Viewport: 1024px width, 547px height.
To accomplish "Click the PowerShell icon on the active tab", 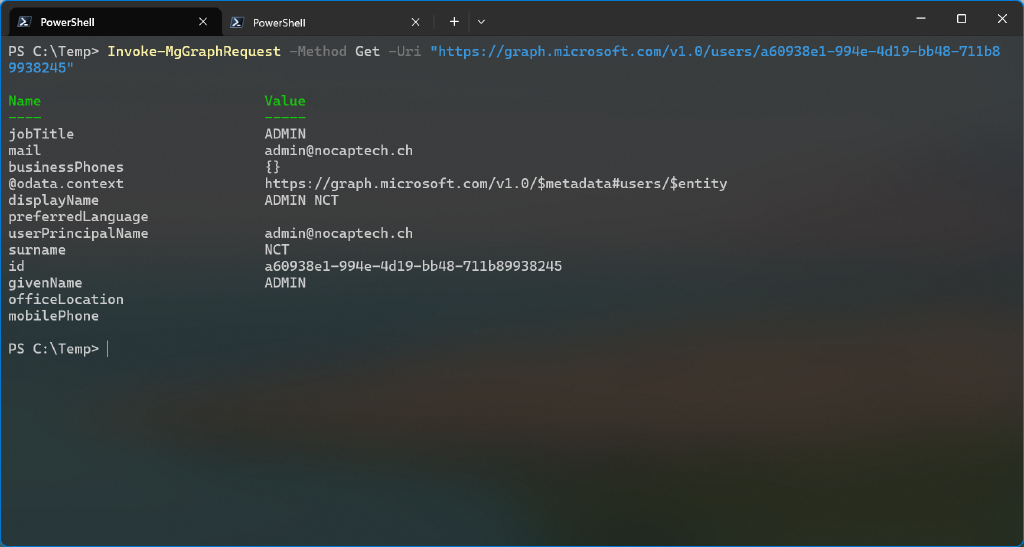I will [23, 22].
